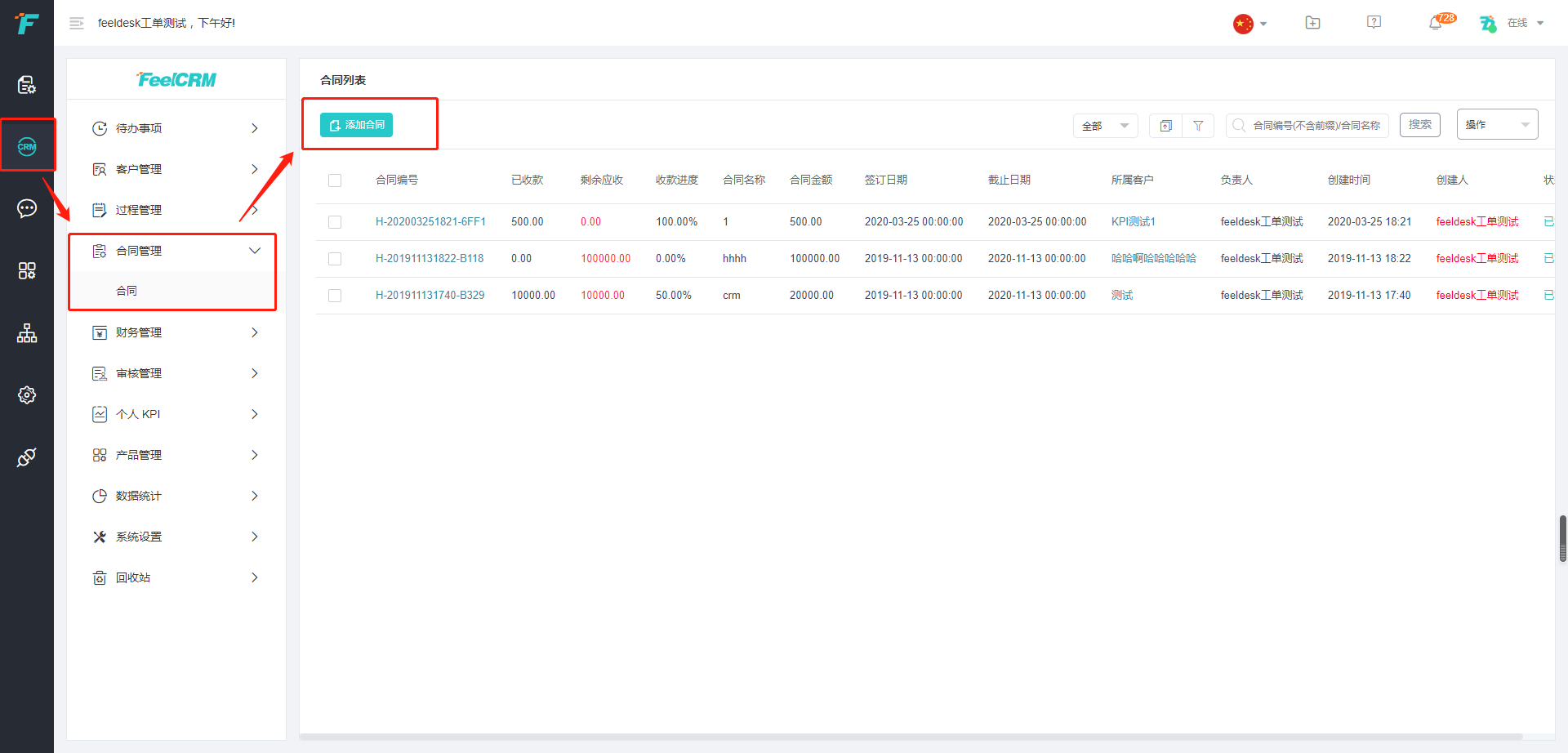Open contract H-201911131822-B118 link

pyautogui.click(x=430, y=259)
